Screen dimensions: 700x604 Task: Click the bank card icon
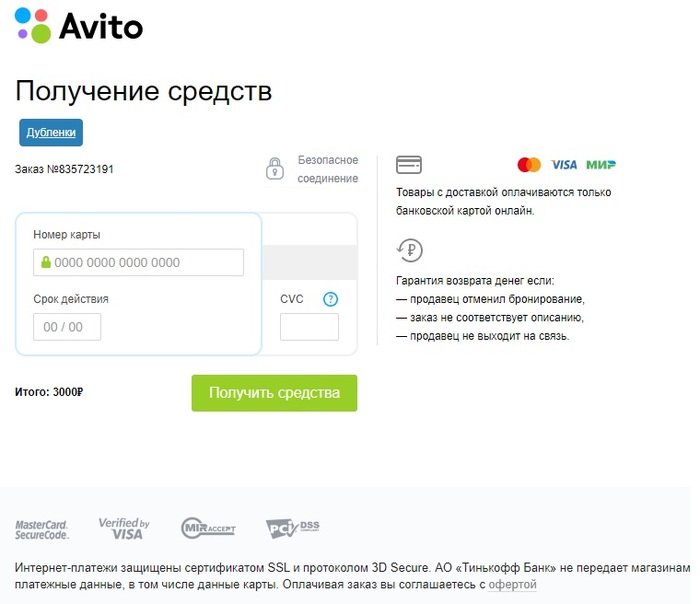pyautogui.click(x=408, y=165)
